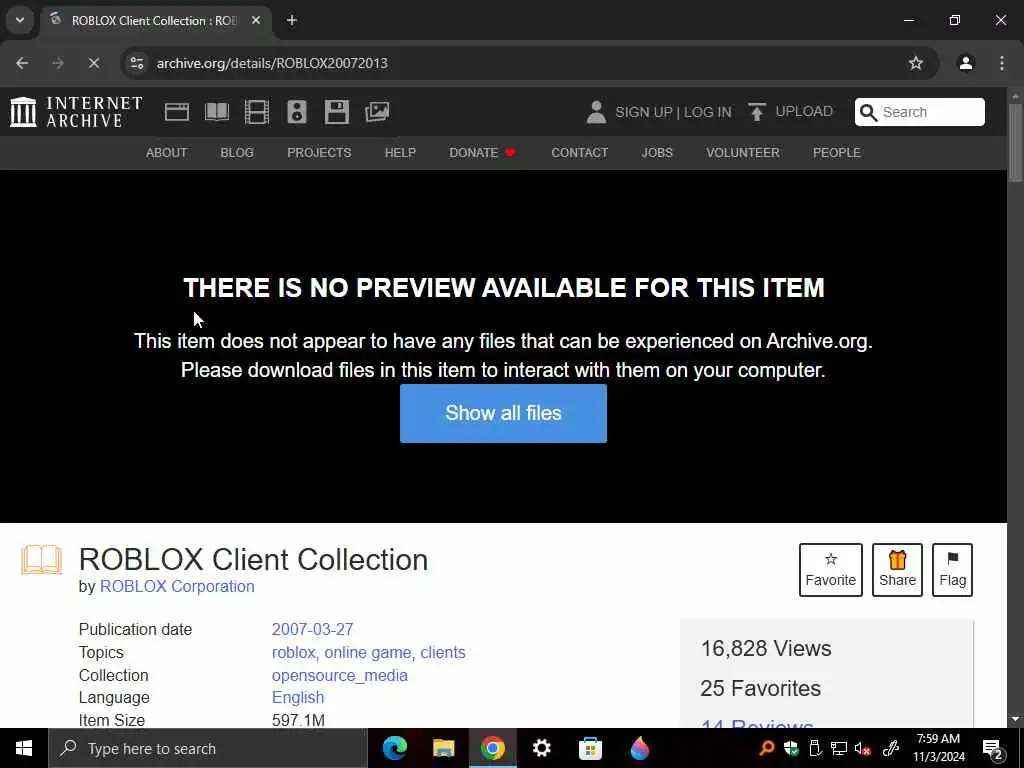
Task: Open the tab search dropdown arrow
Action: (x=20, y=20)
